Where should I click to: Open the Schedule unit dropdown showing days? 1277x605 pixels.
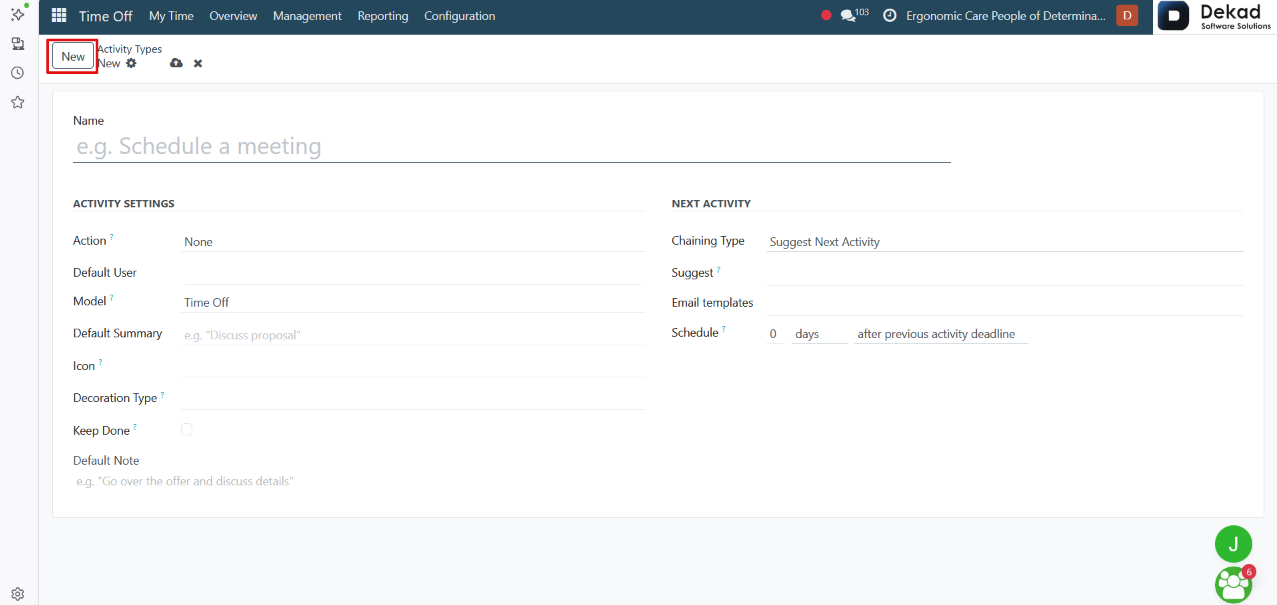pyautogui.click(x=819, y=334)
